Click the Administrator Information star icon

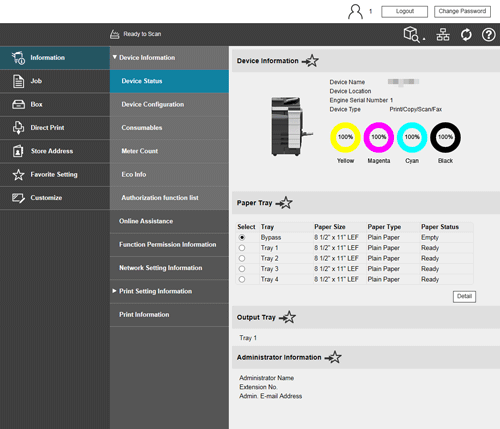point(333,357)
